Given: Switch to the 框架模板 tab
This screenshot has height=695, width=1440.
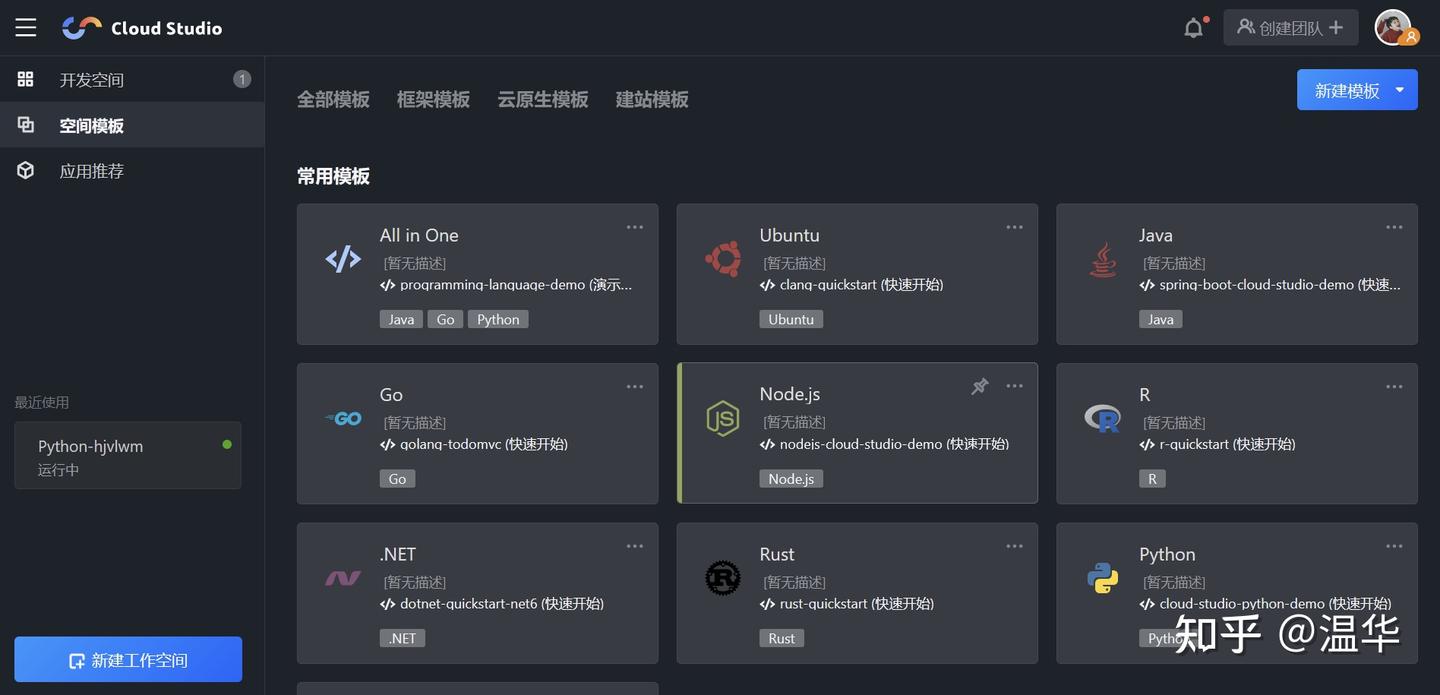Looking at the screenshot, I should 433,99.
